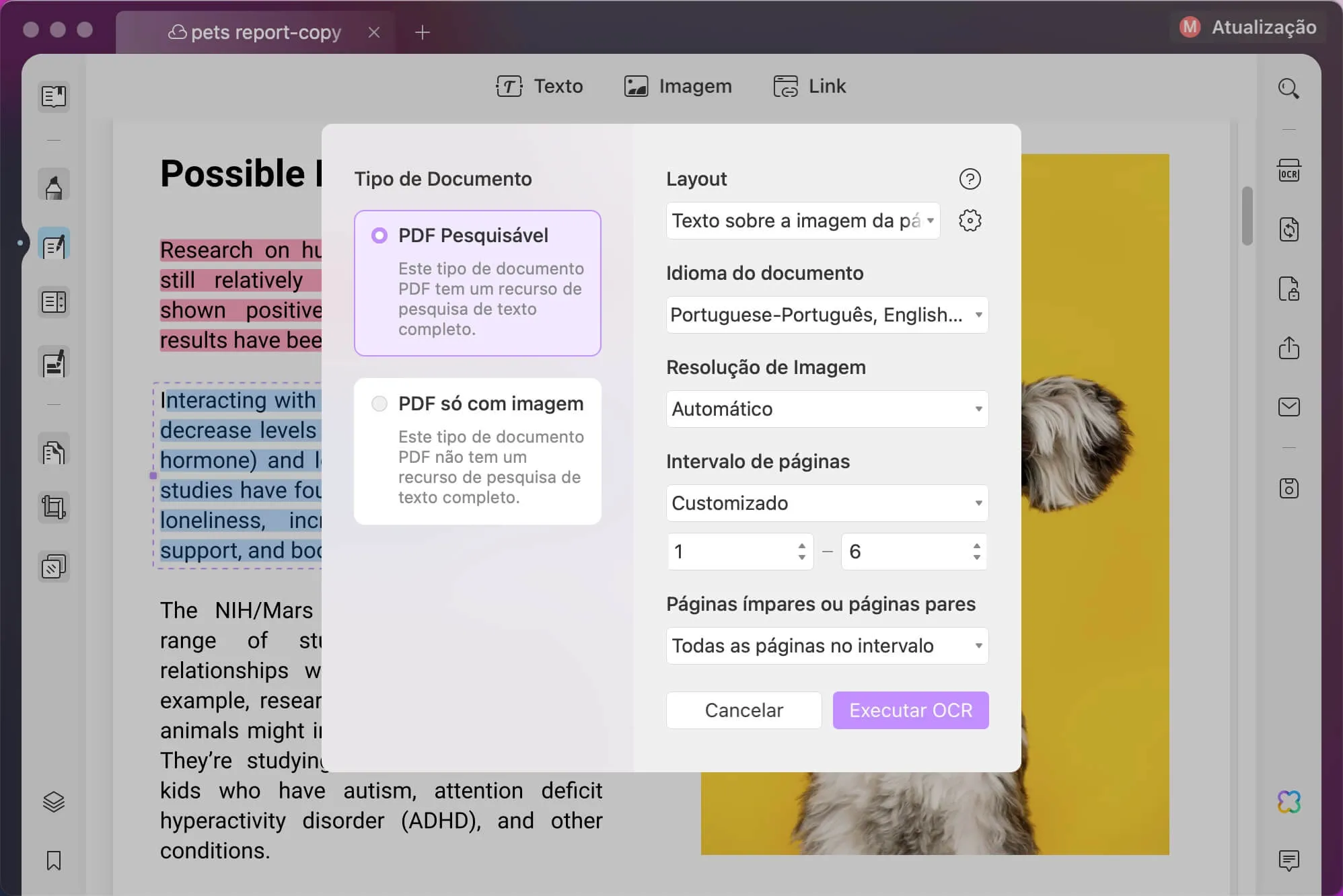Cancel the OCR dialog
Screen dimensions: 1343x896
coord(743,710)
